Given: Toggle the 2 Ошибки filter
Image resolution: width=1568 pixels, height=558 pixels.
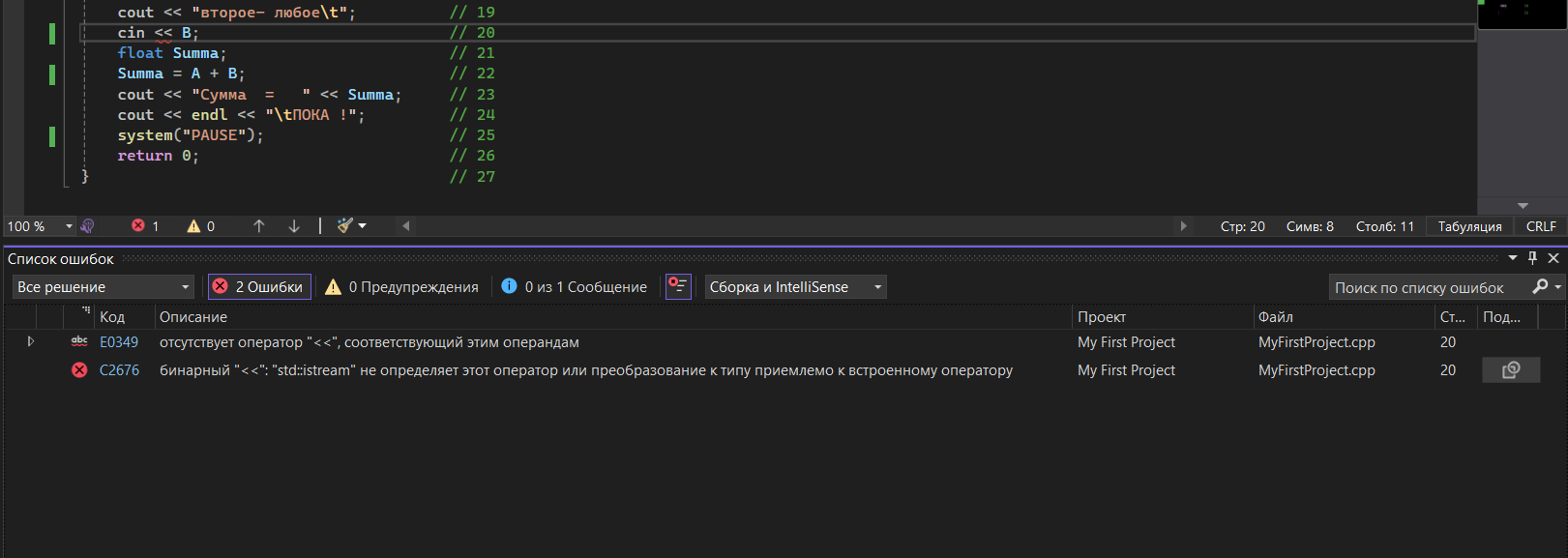Looking at the screenshot, I should point(259,286).
